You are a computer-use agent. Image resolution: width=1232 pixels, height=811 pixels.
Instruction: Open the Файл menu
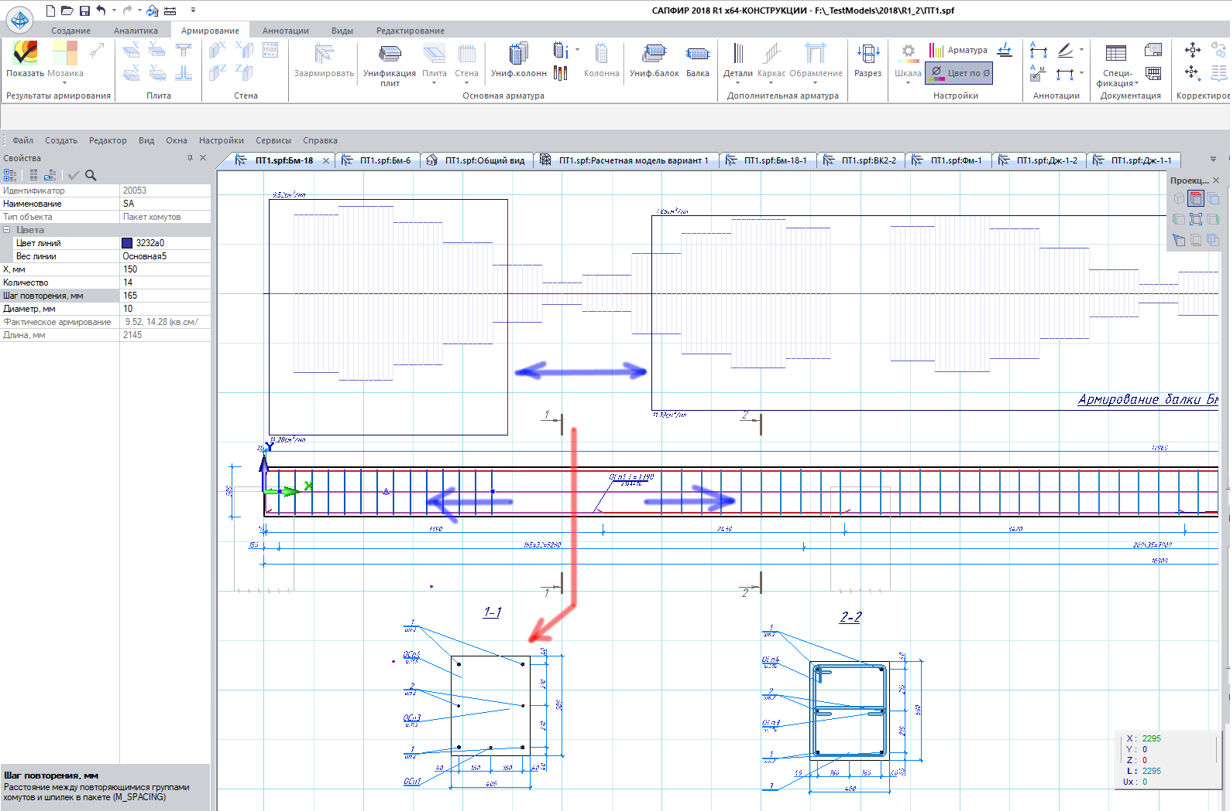pos(23,141)
